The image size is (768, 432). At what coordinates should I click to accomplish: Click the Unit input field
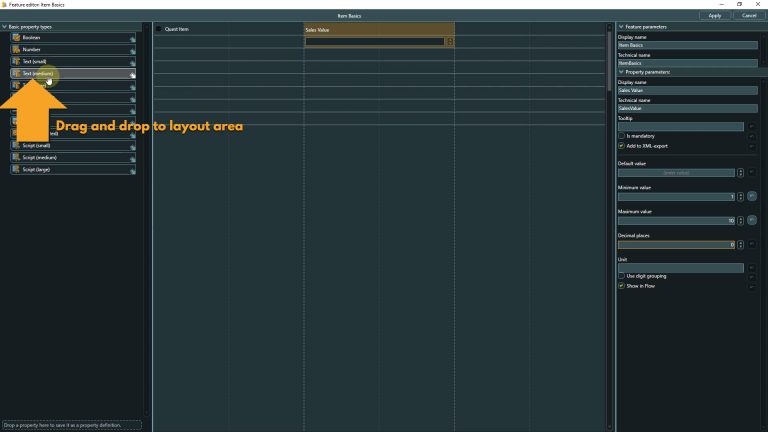(x=680, y=268)
